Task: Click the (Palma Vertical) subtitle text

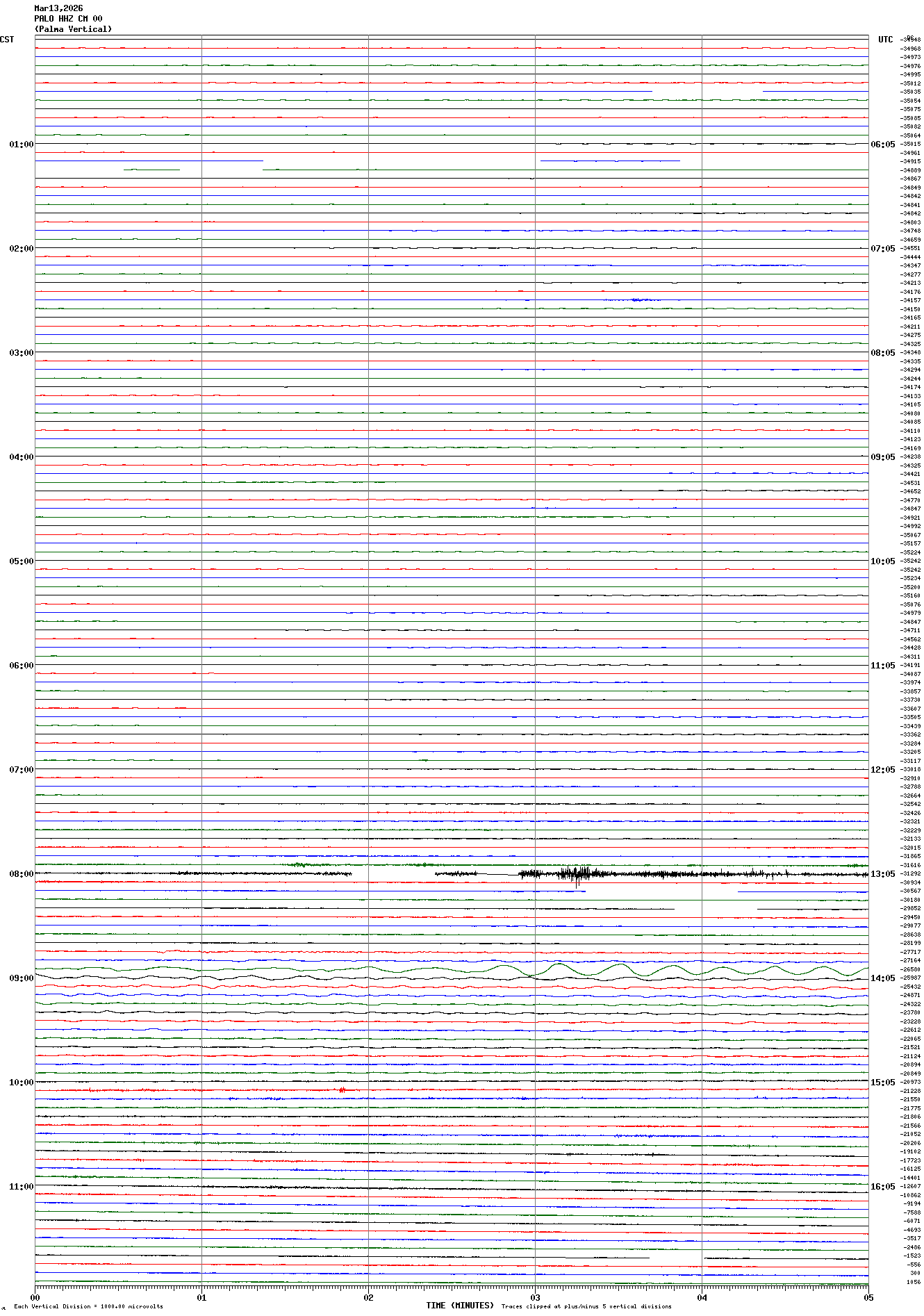Action: 73,29
